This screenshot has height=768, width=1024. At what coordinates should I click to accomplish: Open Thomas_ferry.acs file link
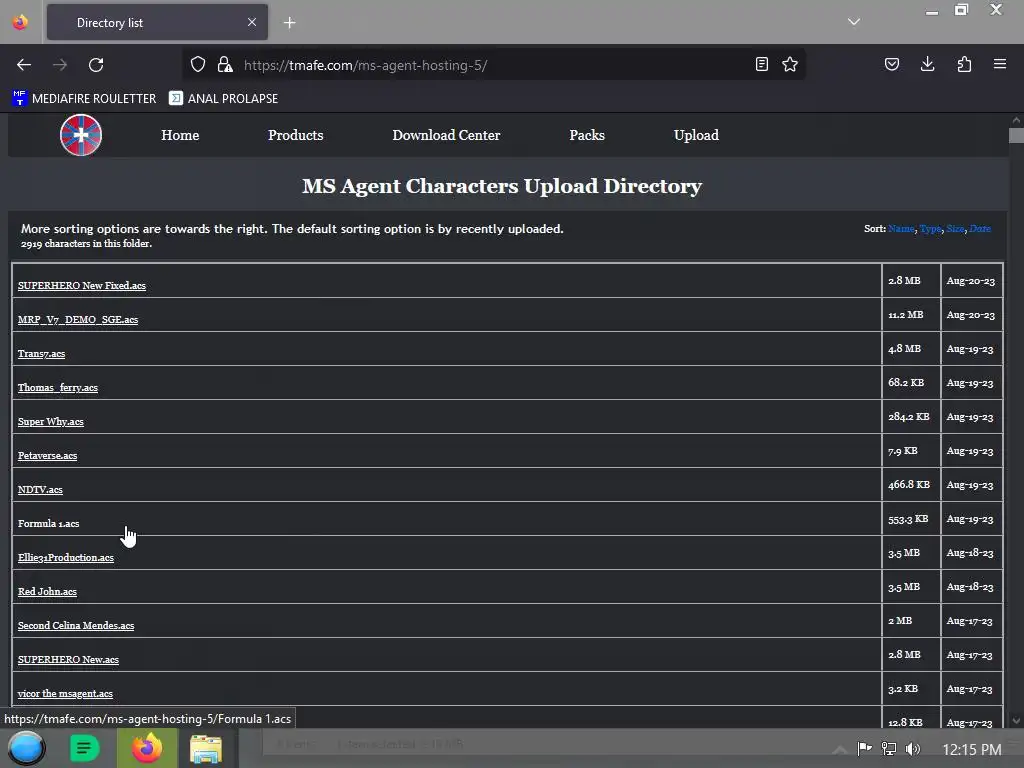pyautogui.click(x=57, y=387)
